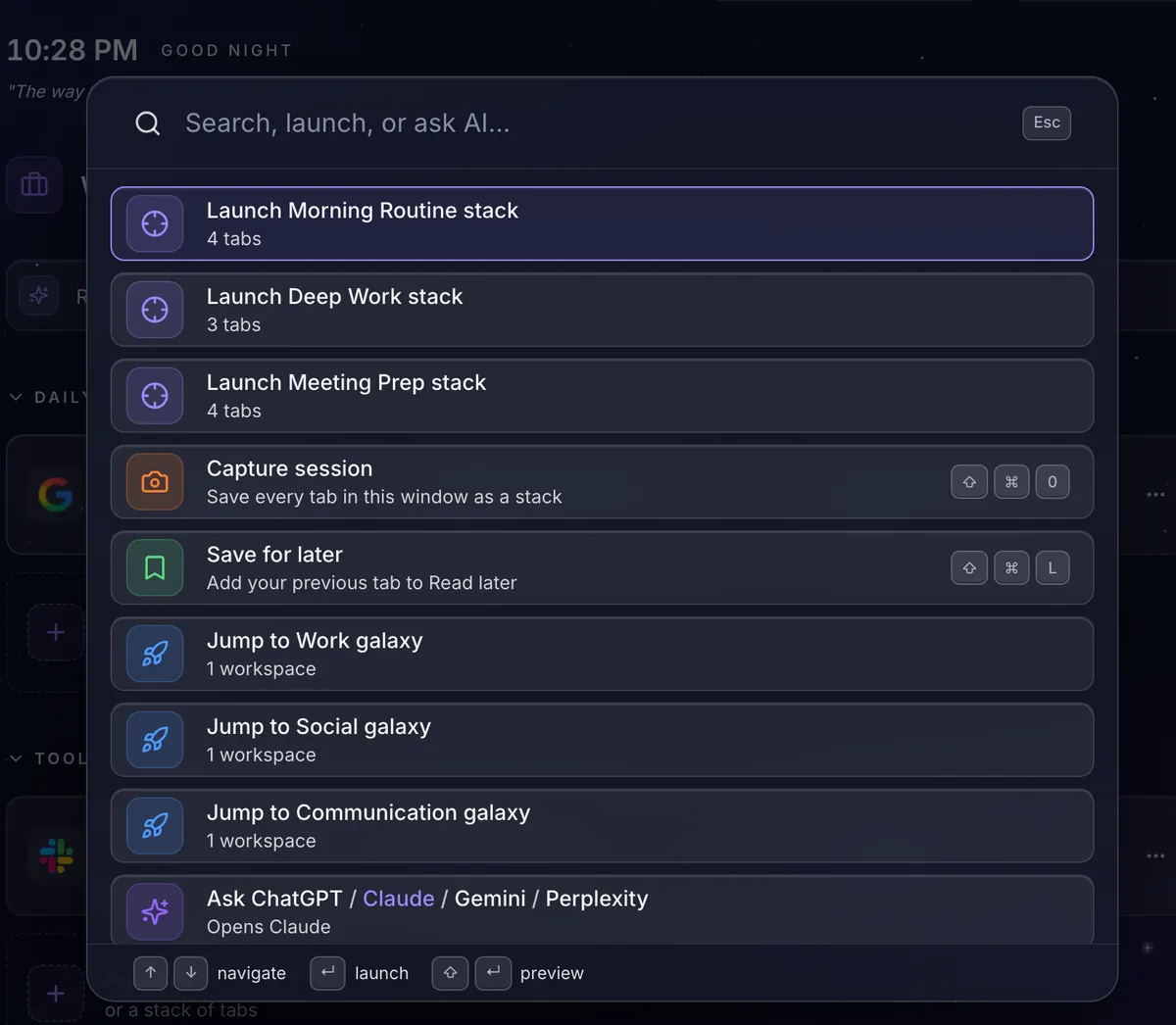Select Launch Morning Routine stack

(602, 223)
